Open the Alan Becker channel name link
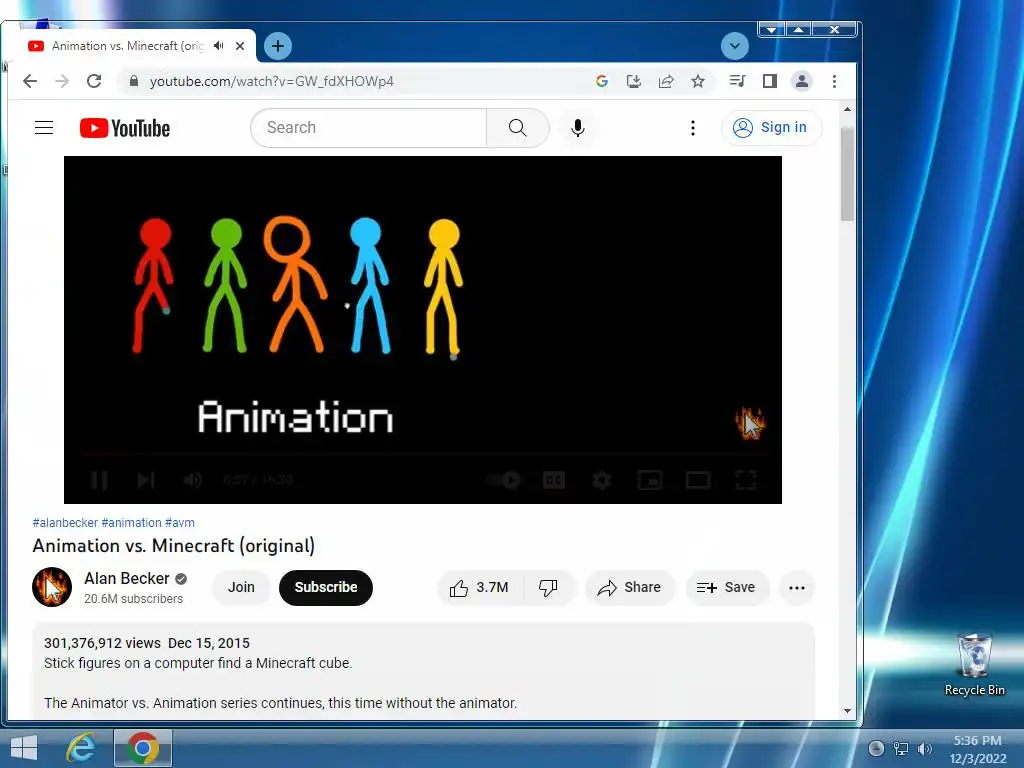 coord(127,579)
